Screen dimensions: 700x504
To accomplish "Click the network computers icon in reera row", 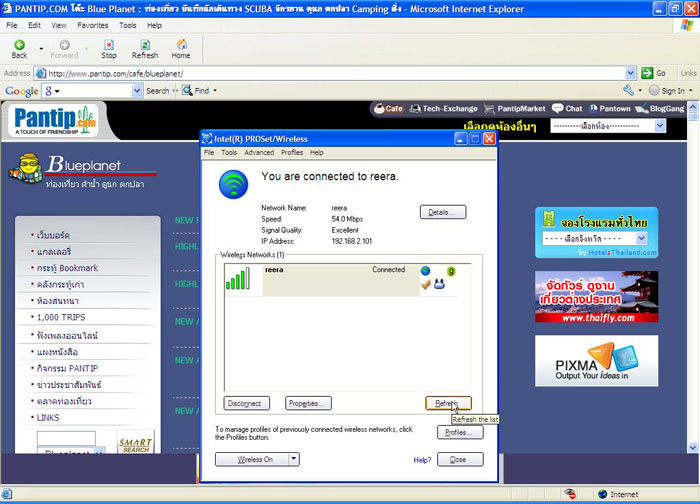I will pos(439,284).
